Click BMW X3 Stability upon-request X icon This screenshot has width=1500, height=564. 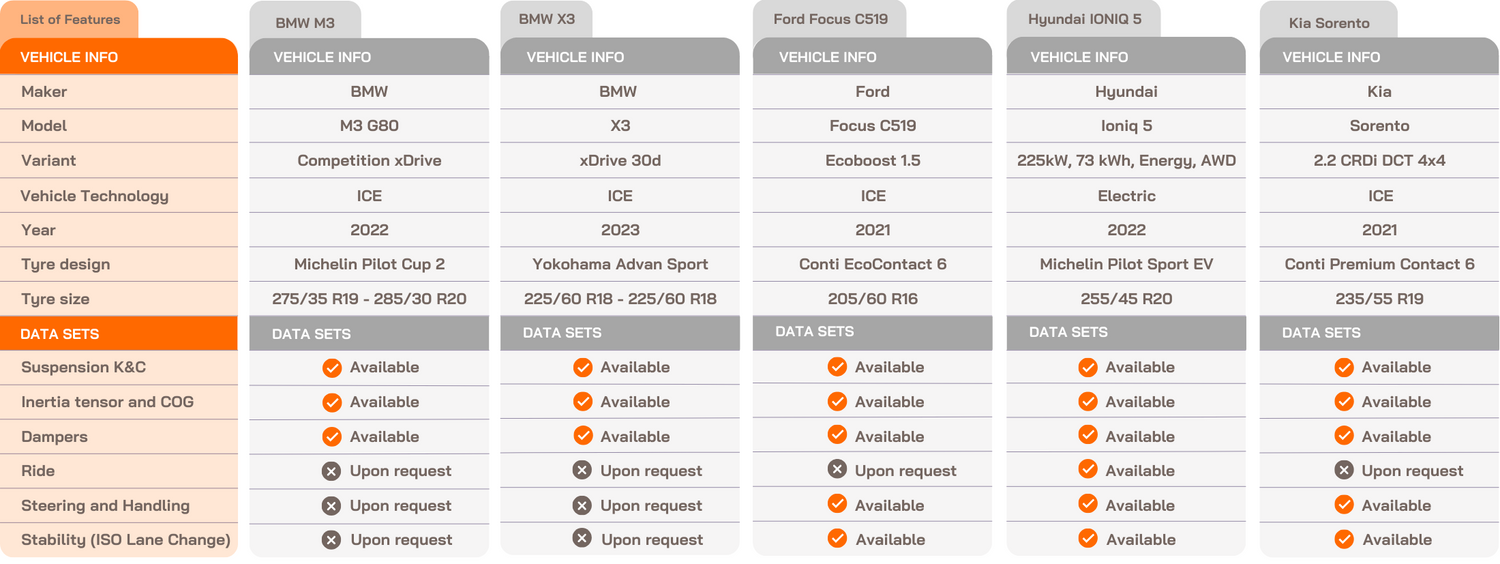tap(582, 539)
